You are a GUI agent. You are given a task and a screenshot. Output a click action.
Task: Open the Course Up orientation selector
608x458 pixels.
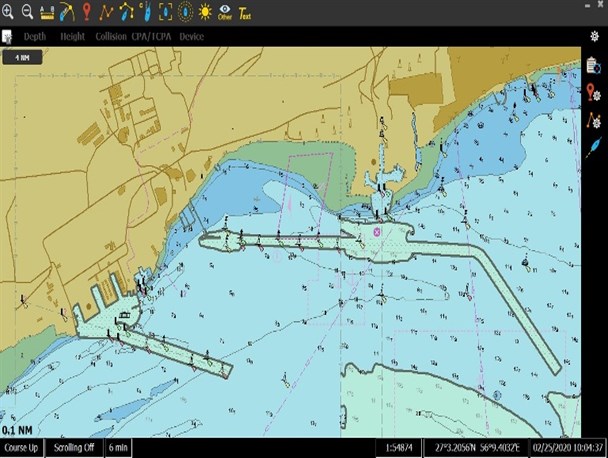(21, 448)
